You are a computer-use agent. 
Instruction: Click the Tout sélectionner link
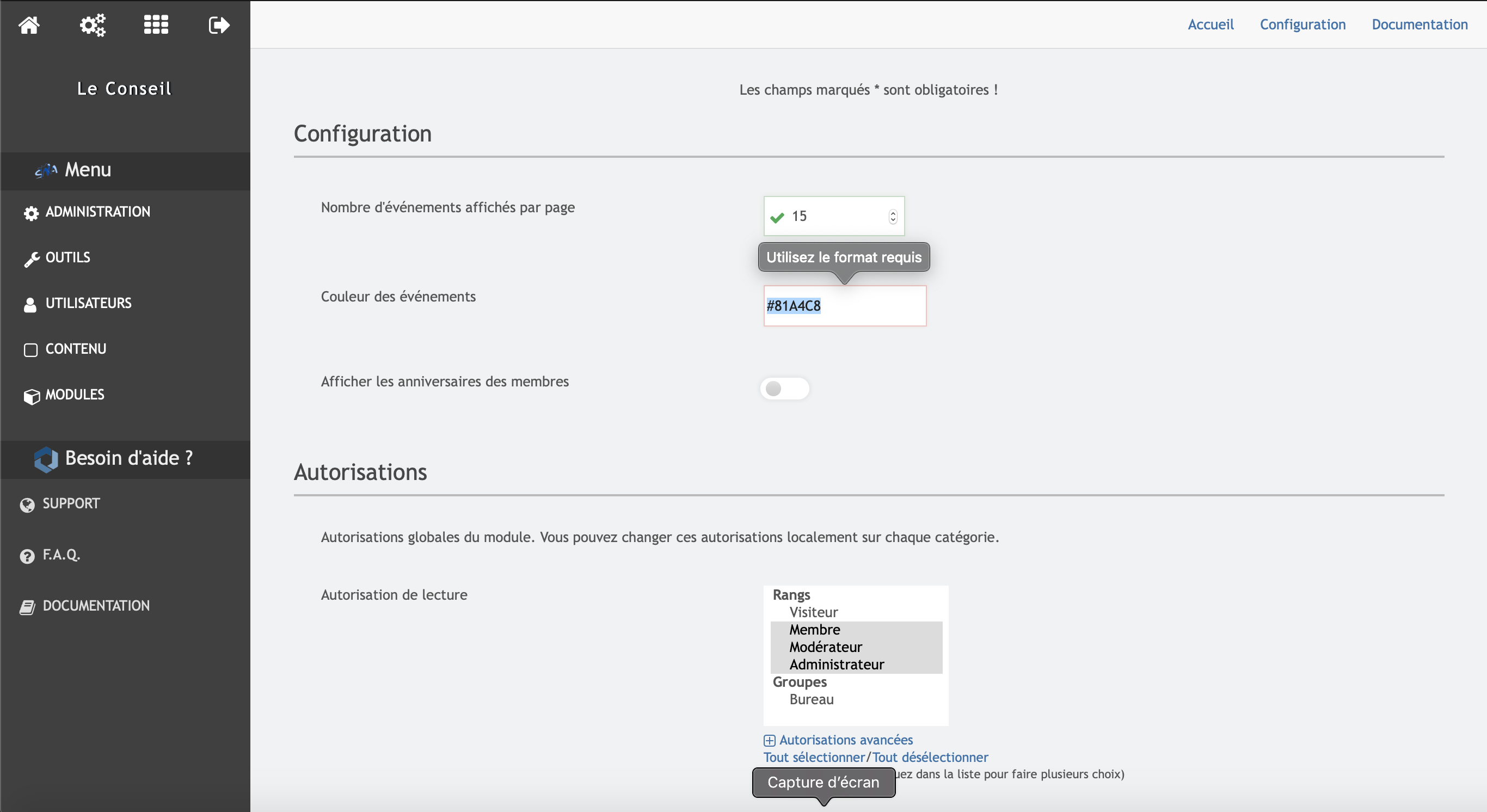tap(813, 757)
